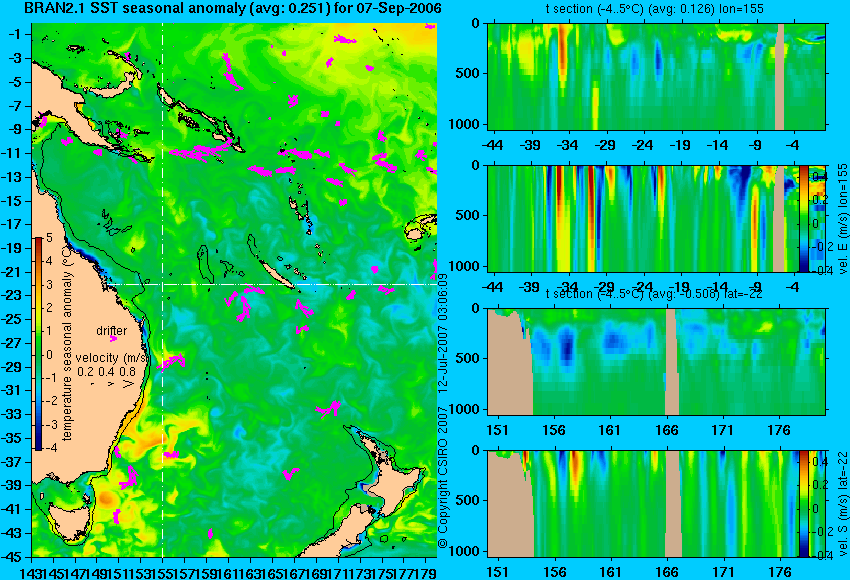850x580 pixels.
Task: Click the '-4' at bottom of temperature color bar
Action: click(48, 447)
